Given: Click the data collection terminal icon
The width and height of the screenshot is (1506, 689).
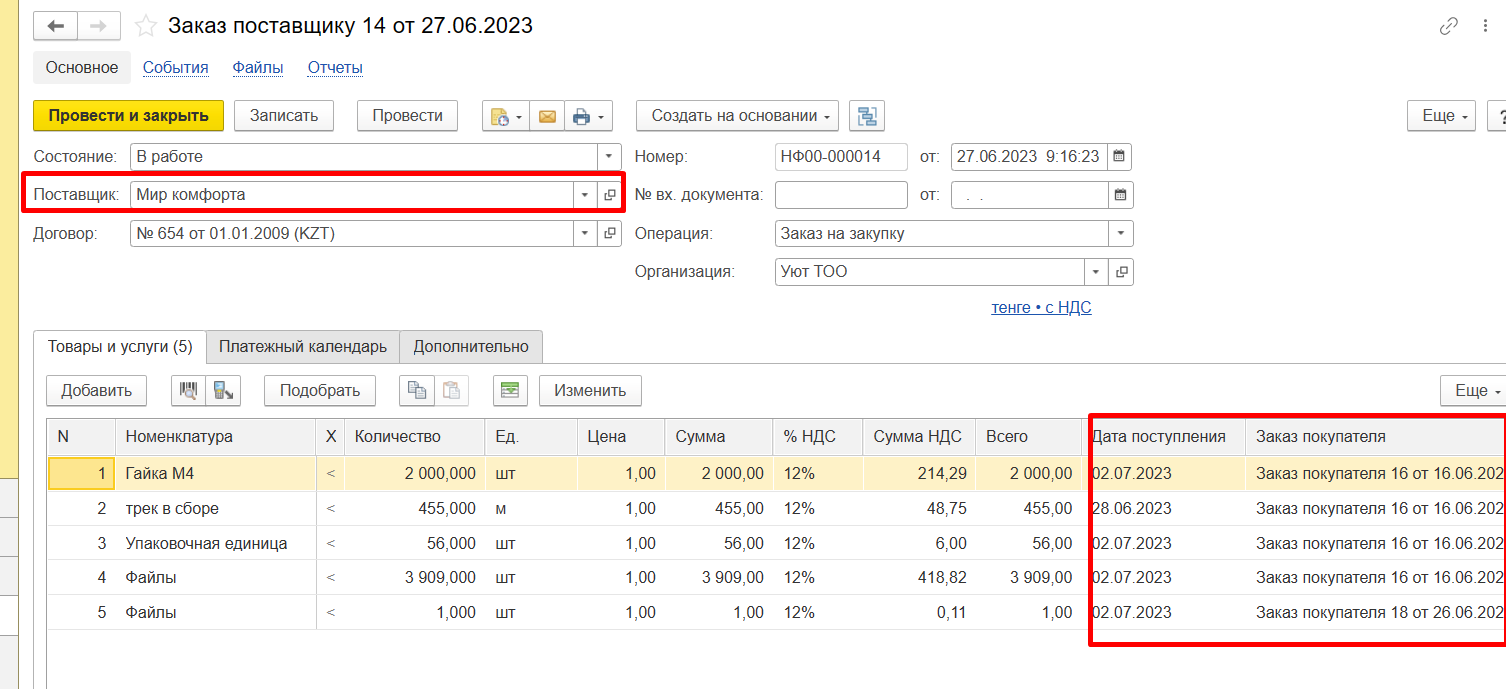Looking at the screenshot, I should click(x=223, y=390).
